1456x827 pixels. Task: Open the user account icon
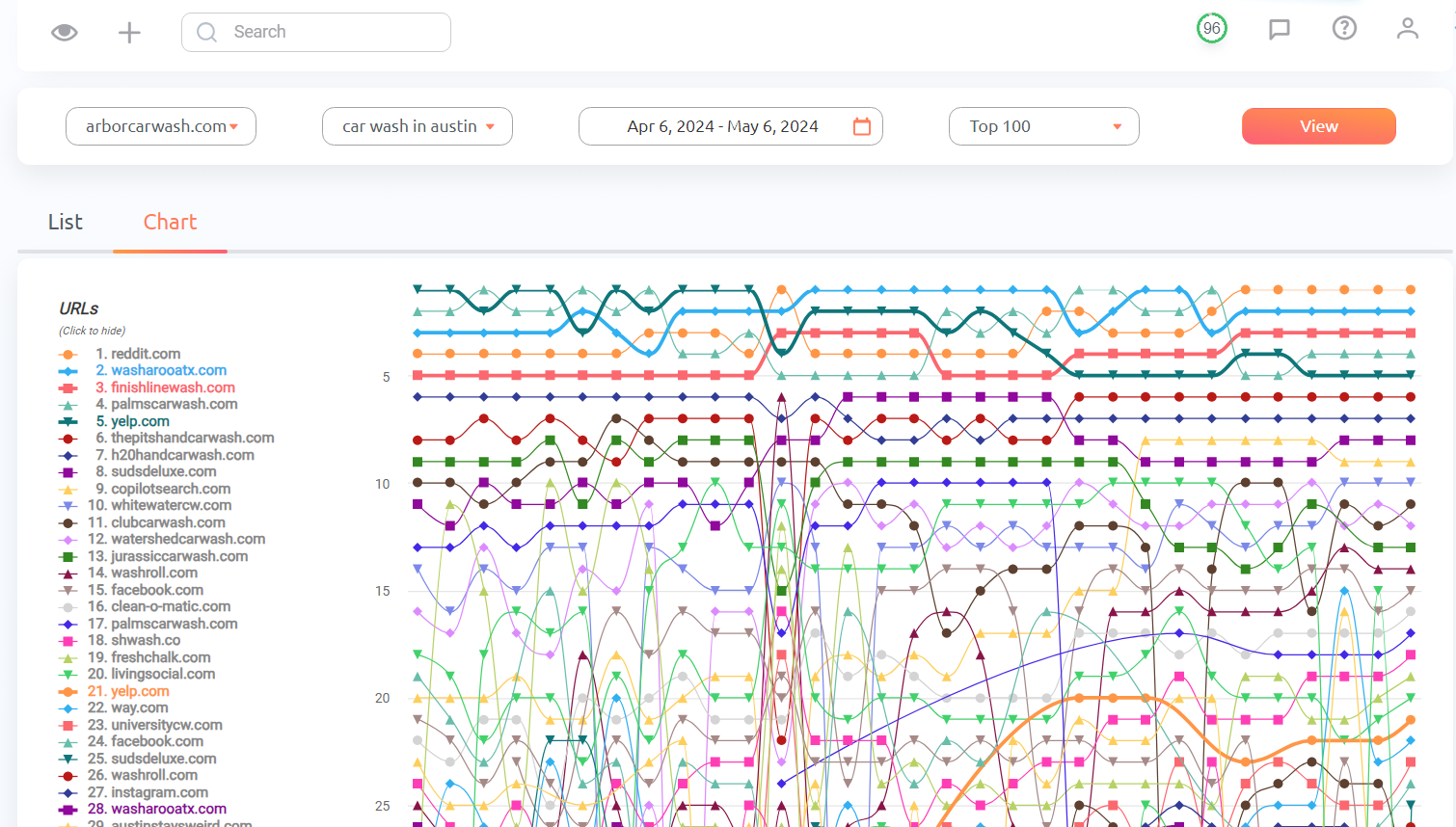click(x=1408, y=28)
